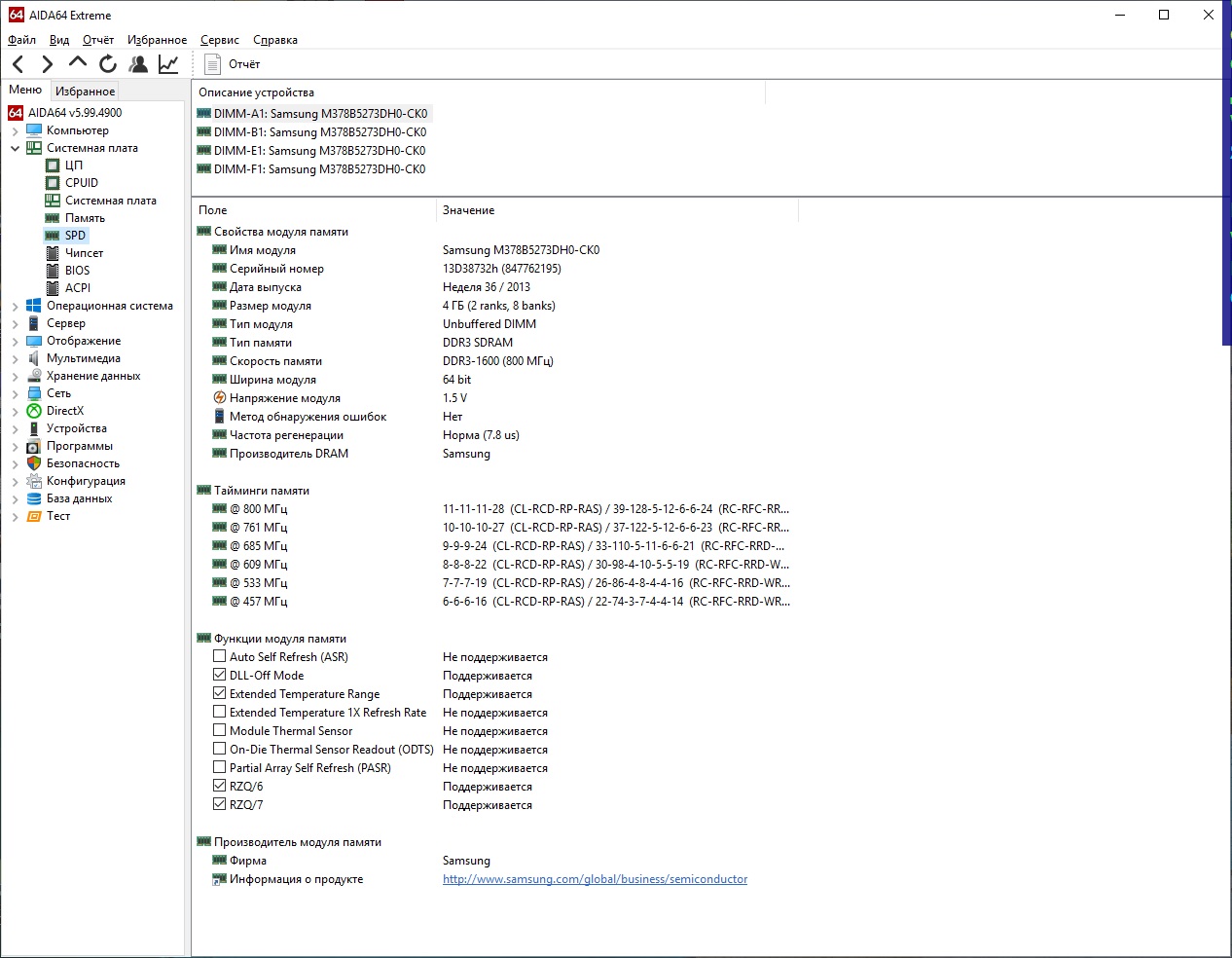Refresh the current page
Image resolution: width=1232 pixels, height=958 pixels.
pos(108,64)
